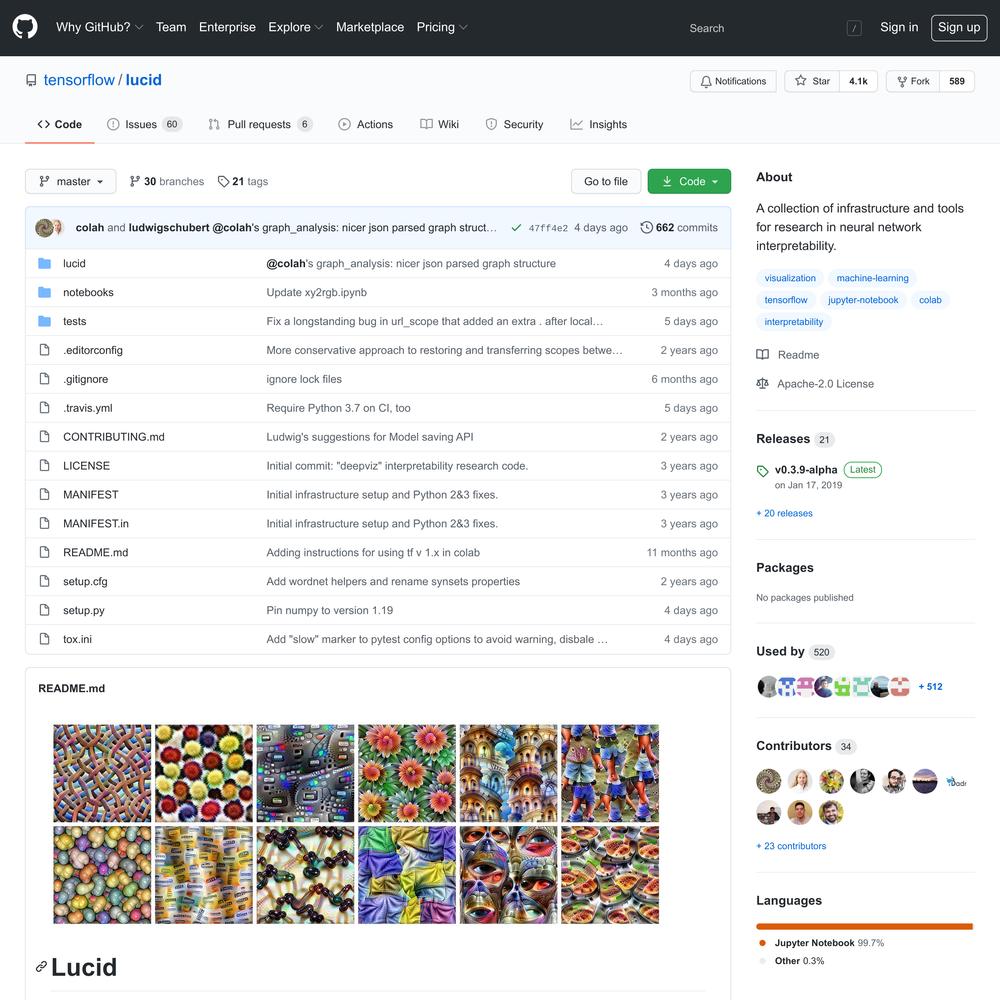Click the link anchor icon beside Lucid heading
This screenshot has height=1000, width=1000.
pos(41,967)
